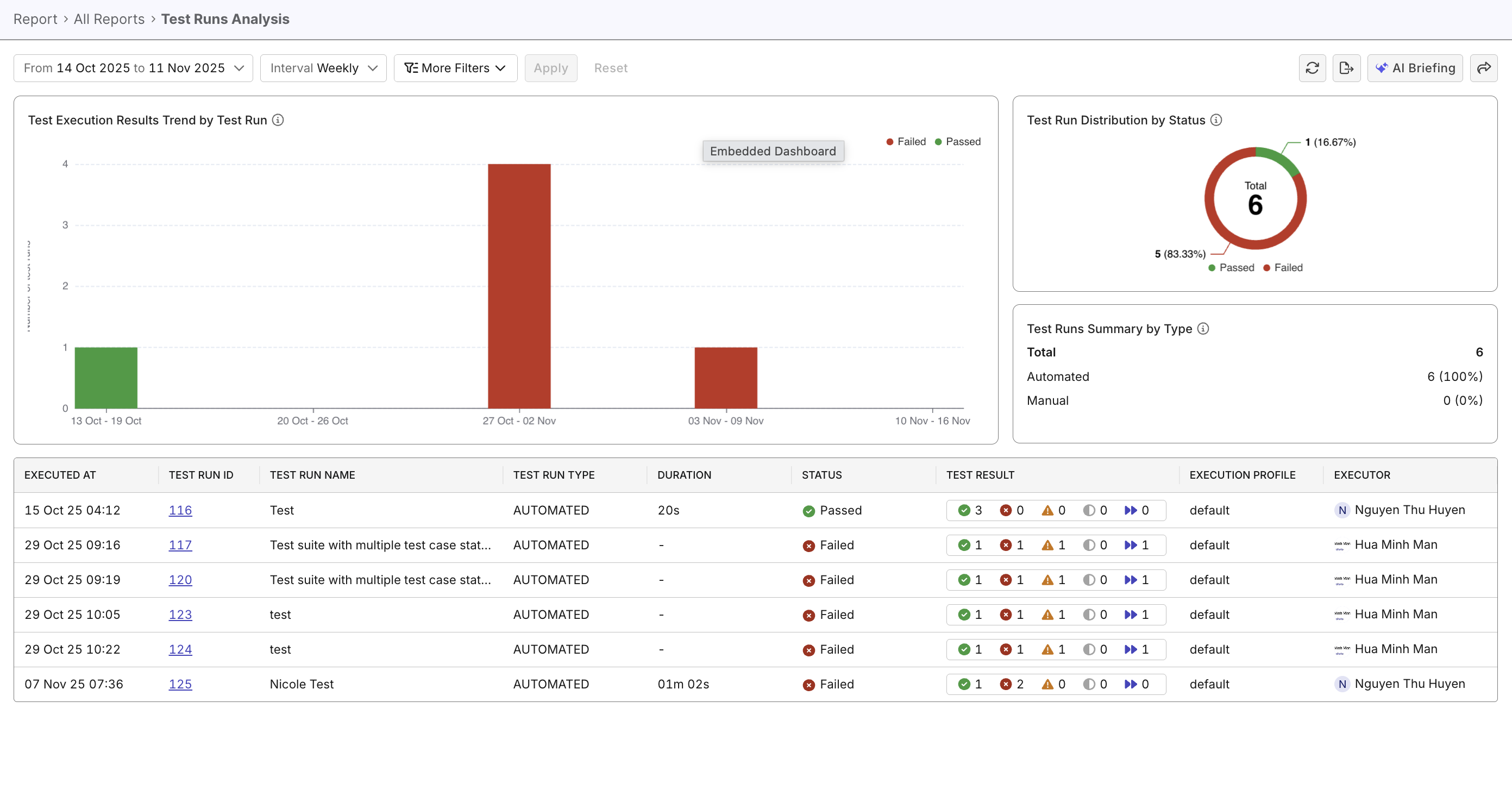1512x802 pixels.
Task: Navigate to All Reports breadcrumb
Action: pyautogui.click(x=109, y=19)
